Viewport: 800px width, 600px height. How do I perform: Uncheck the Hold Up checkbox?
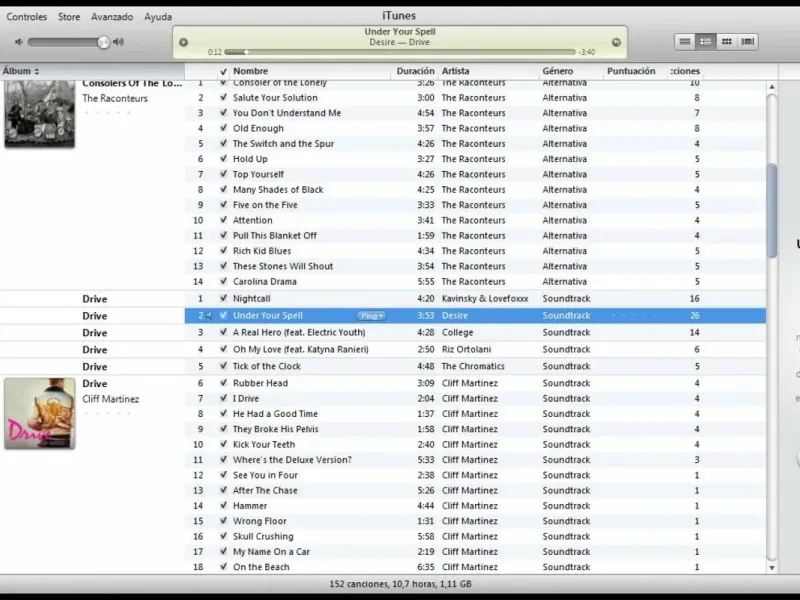(223, 159)
